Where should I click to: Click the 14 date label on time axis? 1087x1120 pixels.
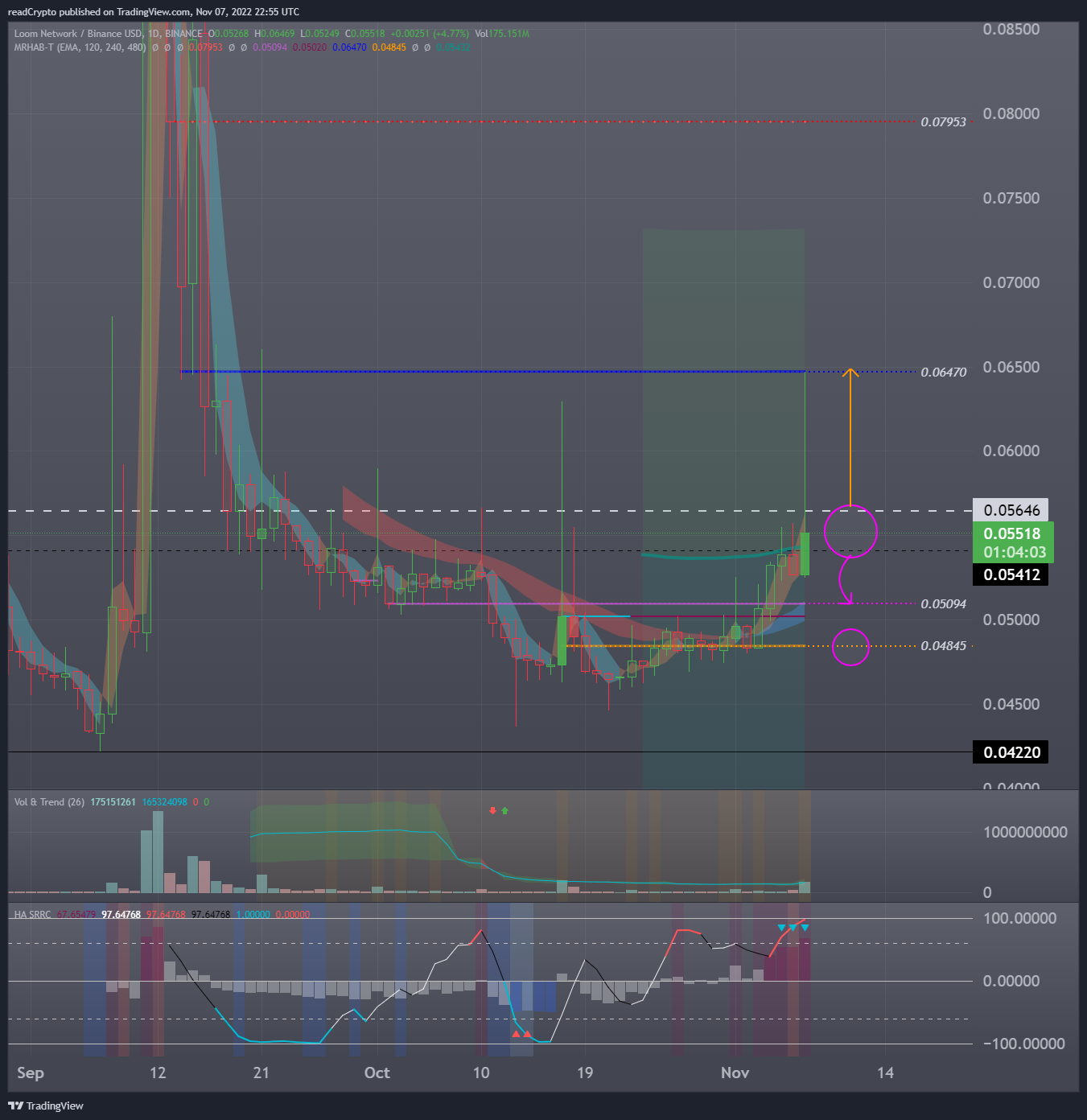click(885, 1073)
